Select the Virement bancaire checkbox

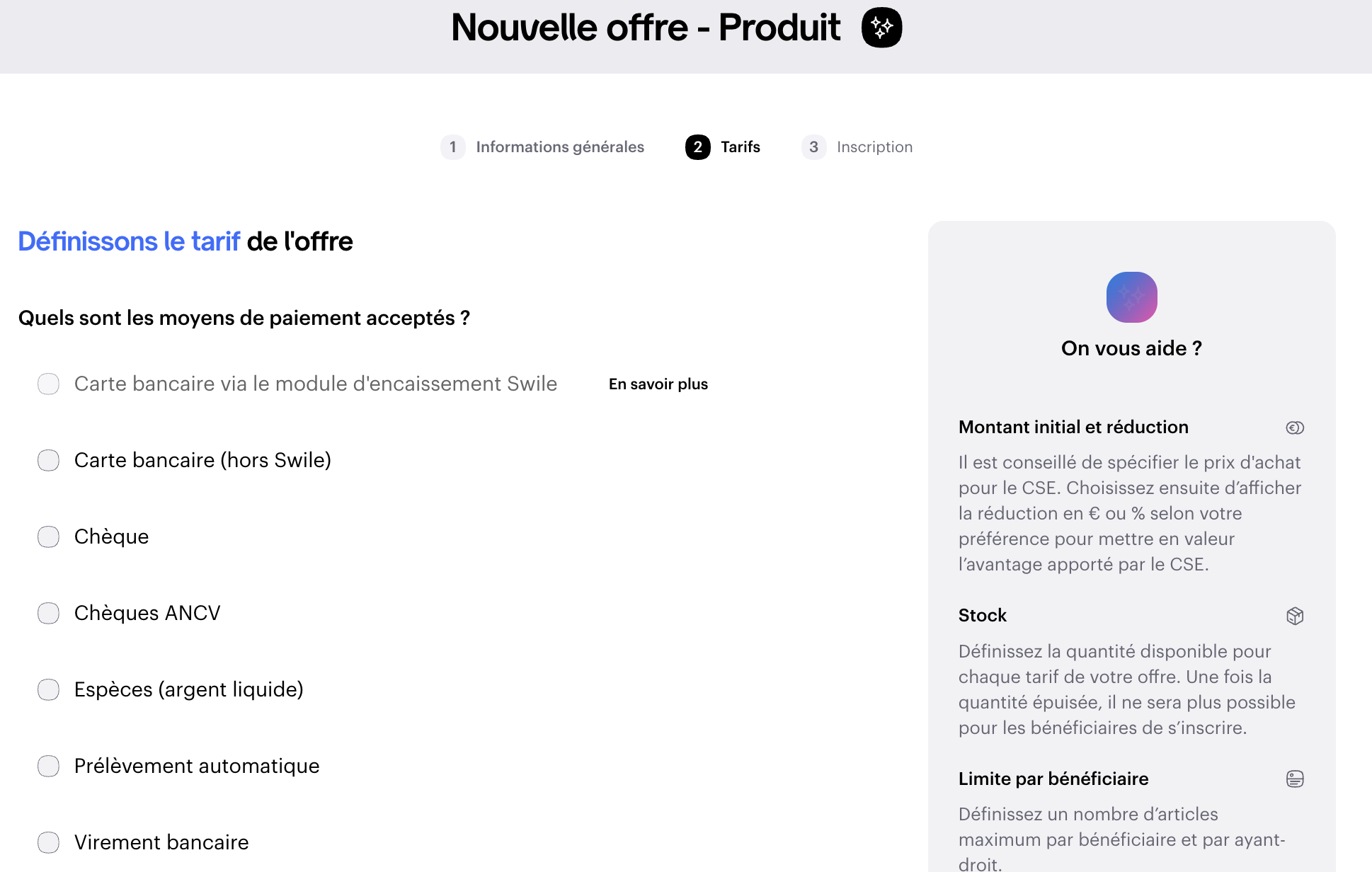49,843
